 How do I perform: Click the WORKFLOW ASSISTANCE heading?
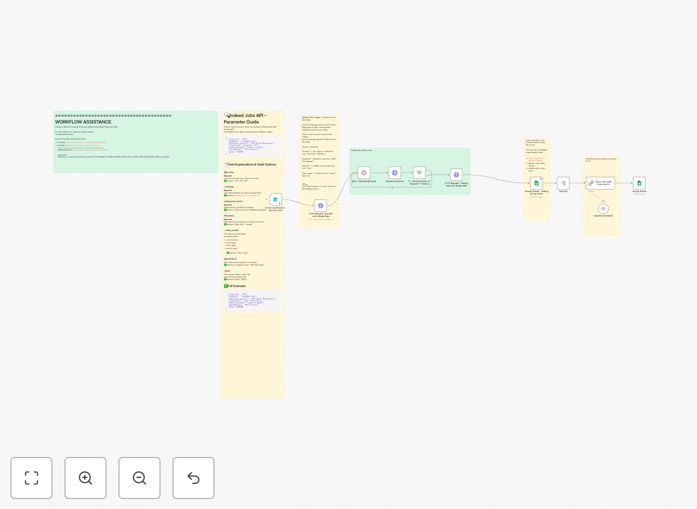(x=83, y=122)
